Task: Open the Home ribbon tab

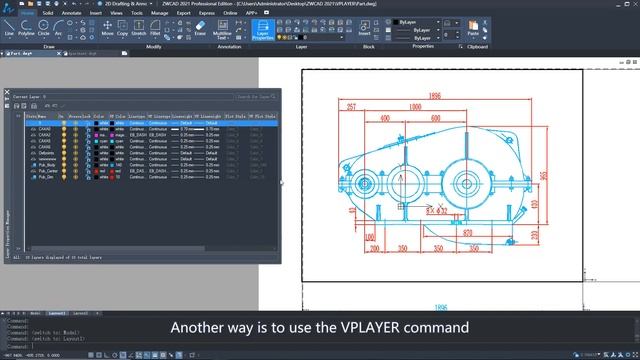Action: (x=27, y=13)
